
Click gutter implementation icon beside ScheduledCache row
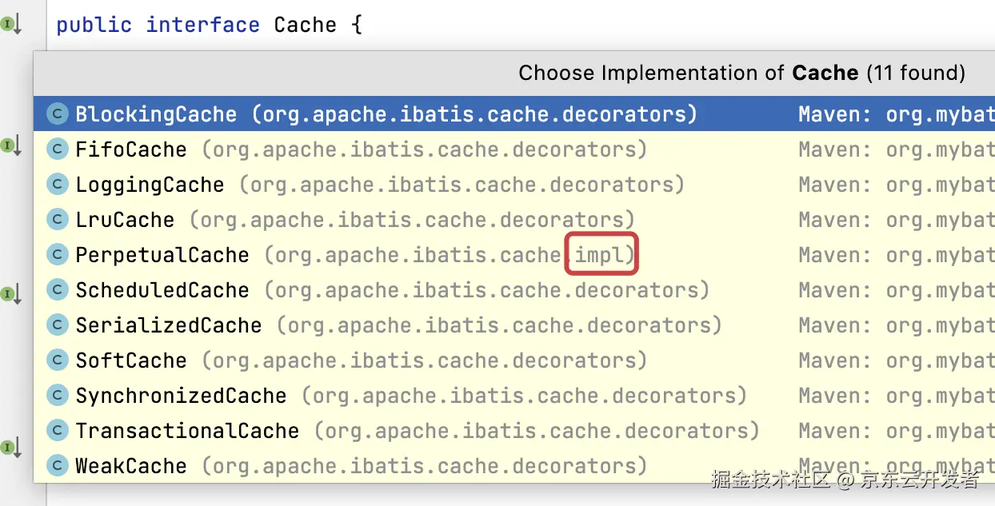click(11, 294)
